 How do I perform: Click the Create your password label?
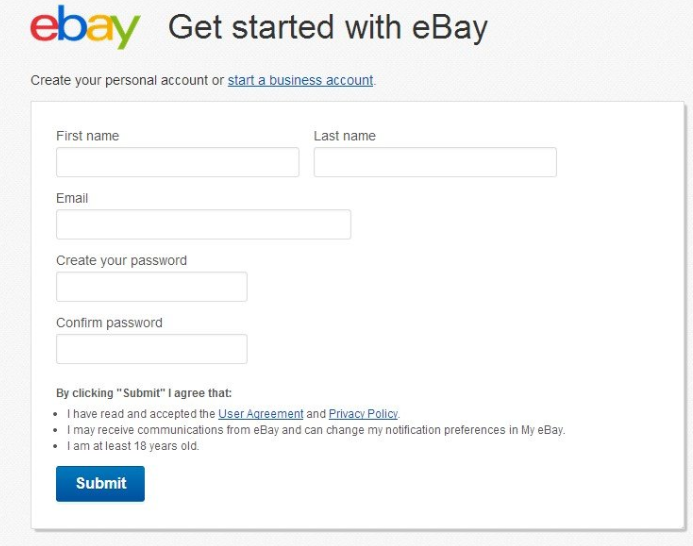tap(122, 260)
